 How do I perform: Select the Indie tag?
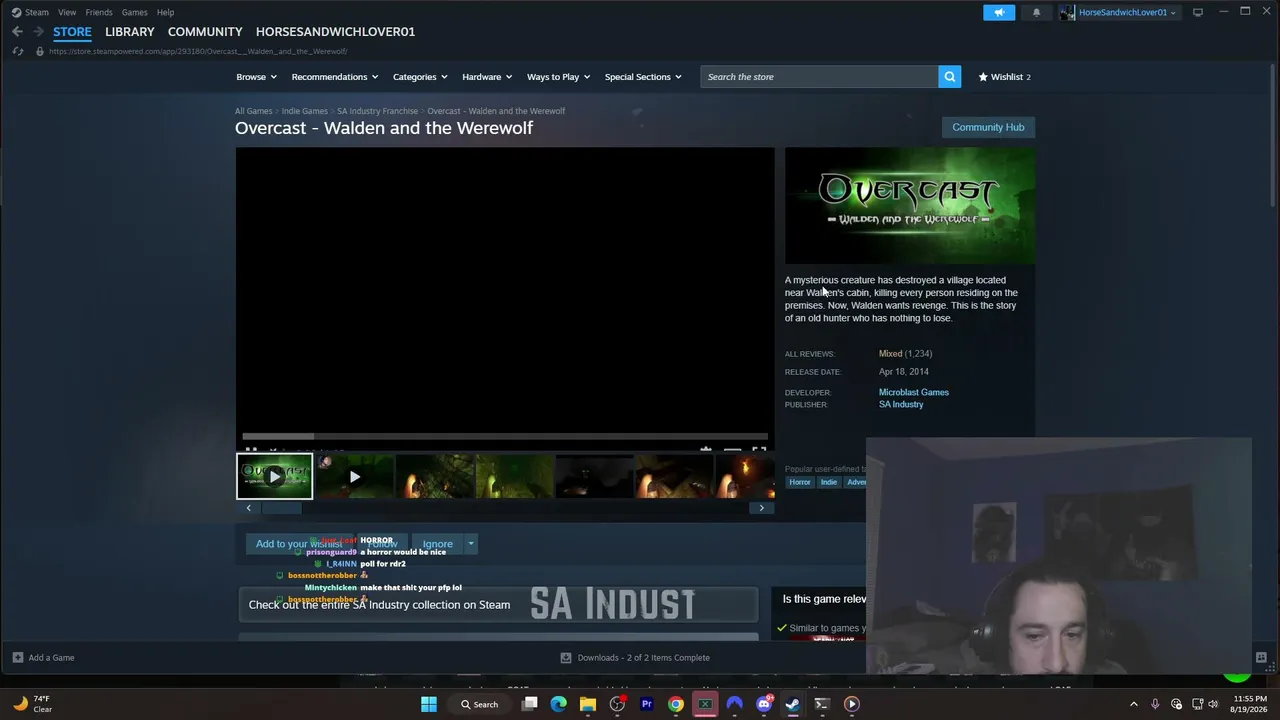pos(829,482)
